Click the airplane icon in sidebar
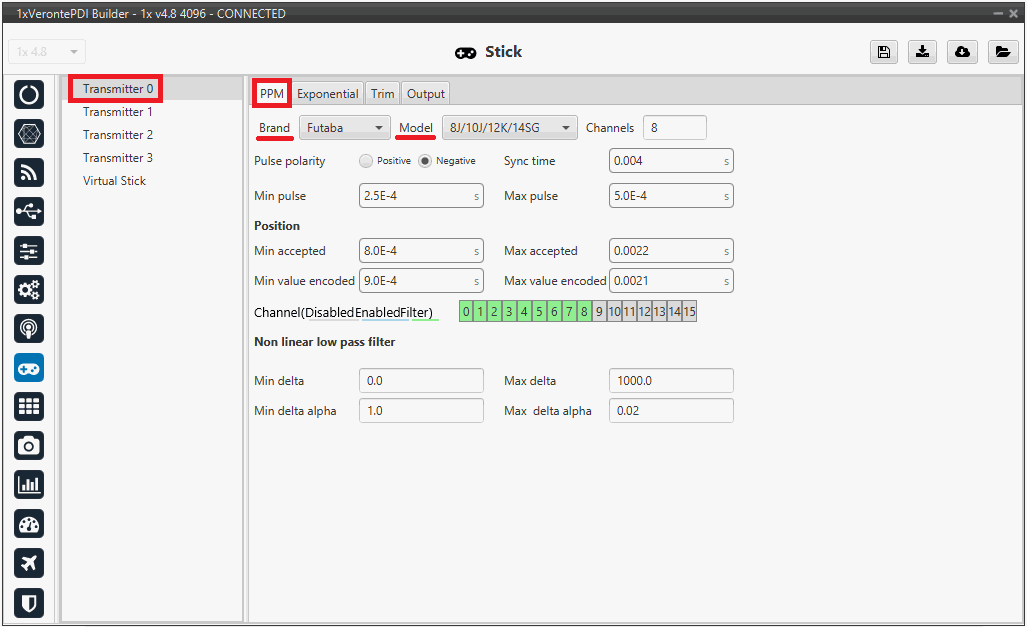Viewport: 1027px width, 627px height. 29,563
